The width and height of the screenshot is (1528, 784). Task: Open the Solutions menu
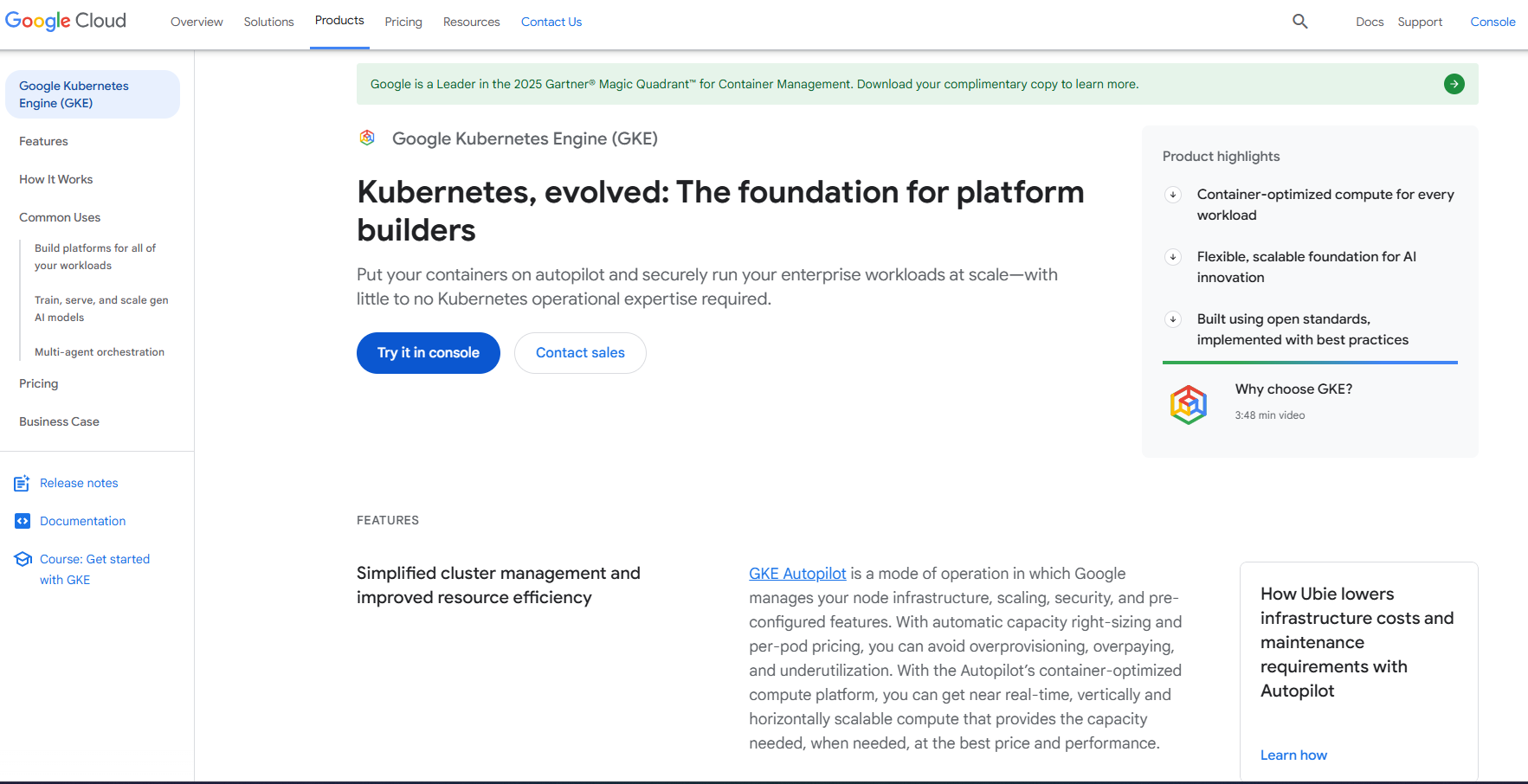[268, 22]
